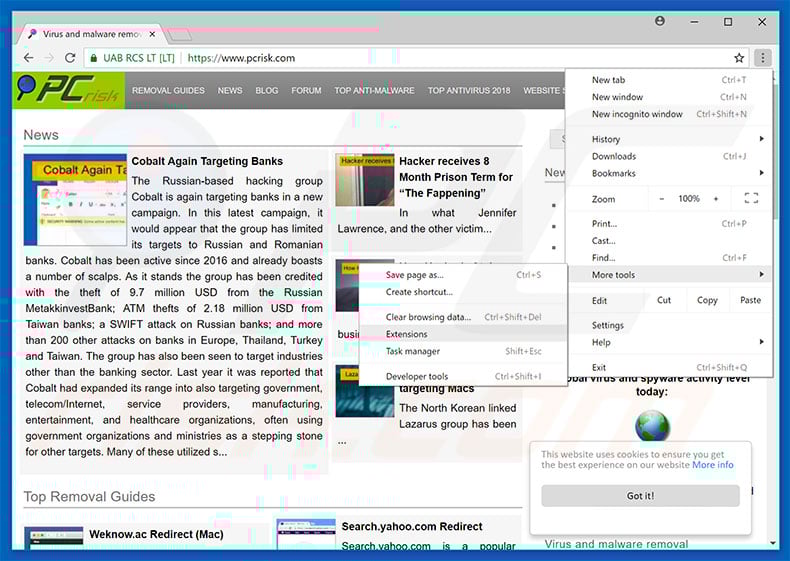Image resolution: width=790 pixels, height=561 pixels.
Task: Click the browser back arrow button
Action: [24, 58]
